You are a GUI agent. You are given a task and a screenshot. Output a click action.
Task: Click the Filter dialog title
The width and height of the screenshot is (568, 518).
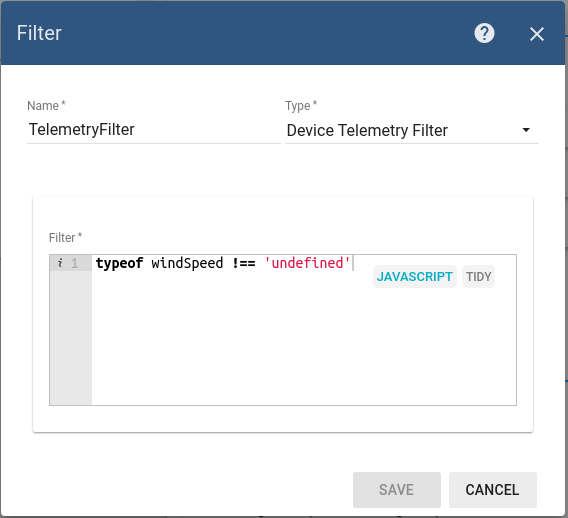tap(39, 33)
